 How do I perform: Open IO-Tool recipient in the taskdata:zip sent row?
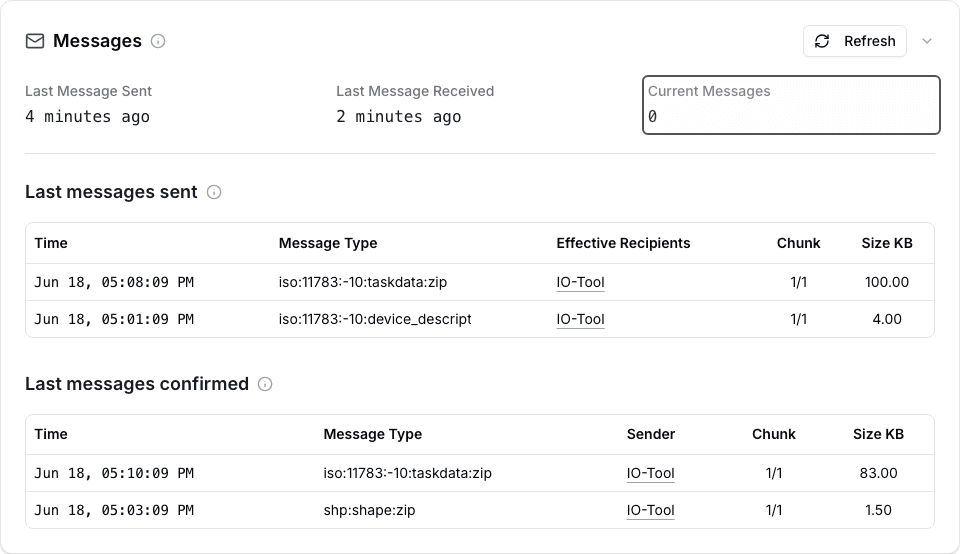tap(580, 282)
